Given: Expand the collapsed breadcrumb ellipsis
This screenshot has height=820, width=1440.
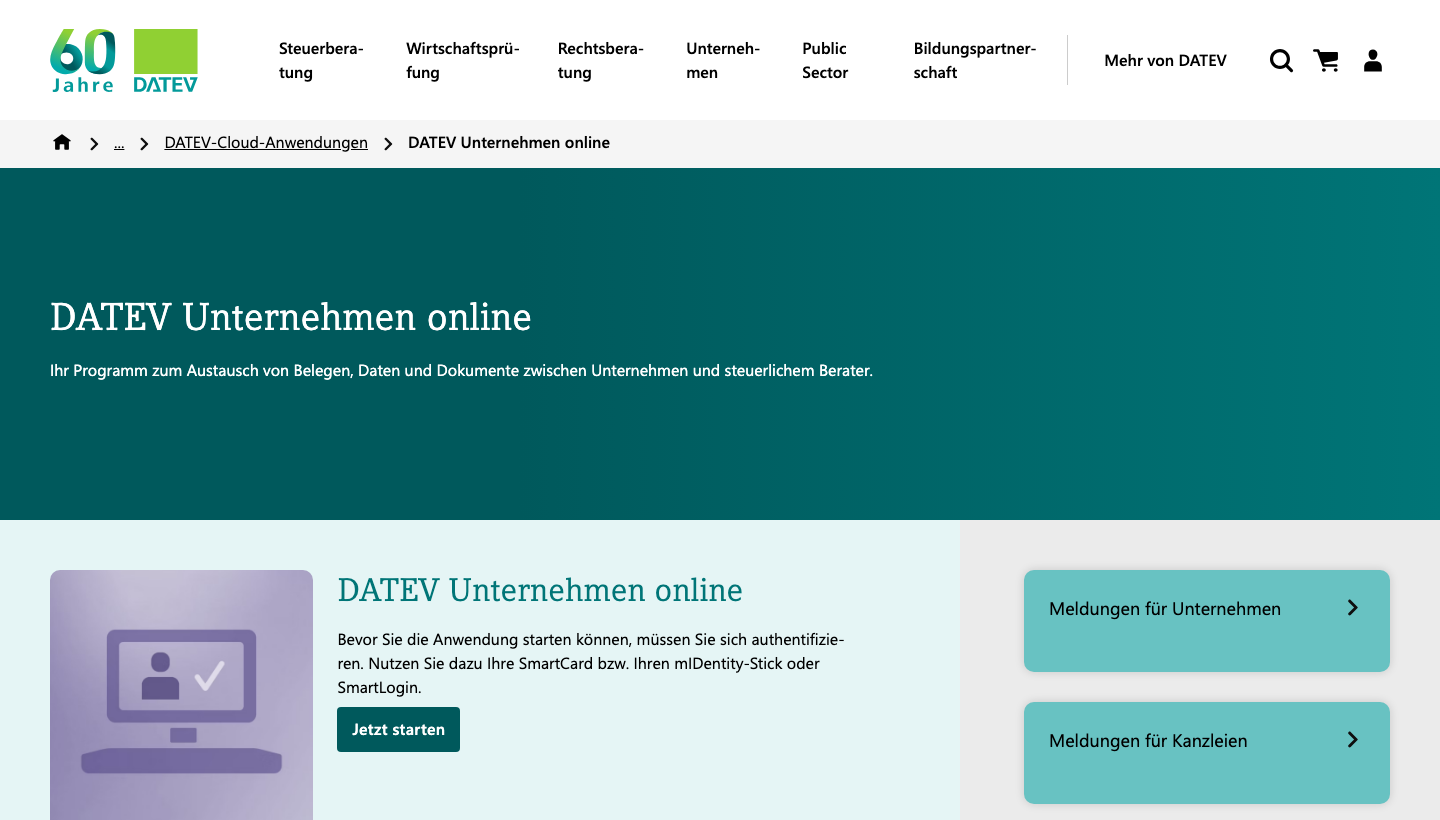Looking at the screenshot, I should 119,144.
